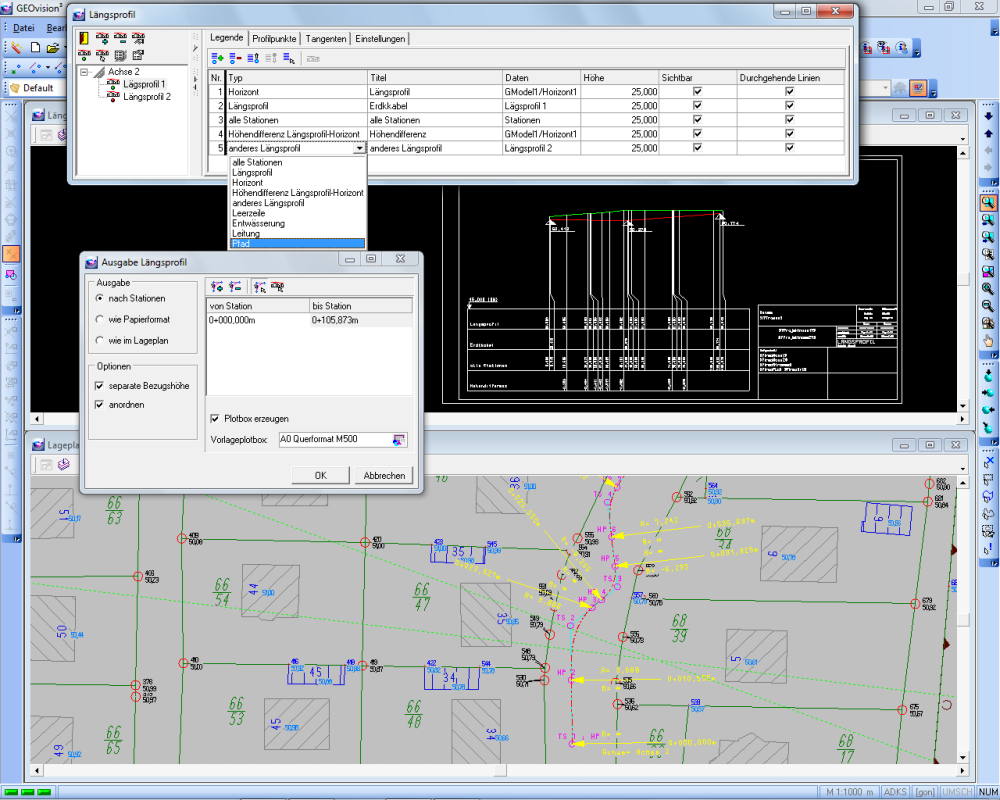This screenshot has width=1000, height=800.
Task: Click the Lageplan horizontal scrollbar thumb
Action: click(x=500, y=771)
